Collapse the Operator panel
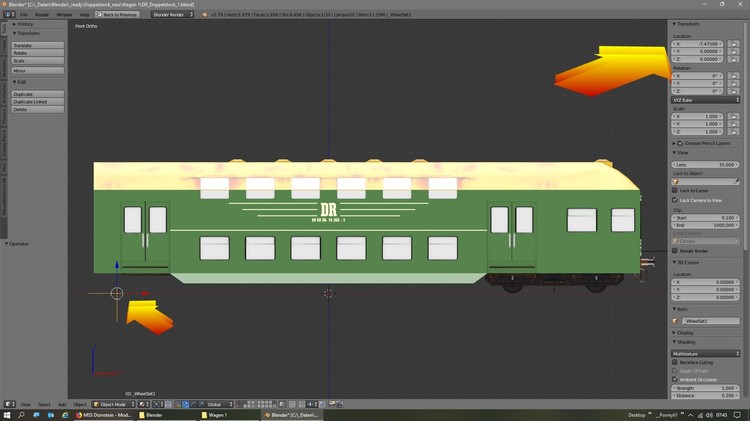 point(6,244)
